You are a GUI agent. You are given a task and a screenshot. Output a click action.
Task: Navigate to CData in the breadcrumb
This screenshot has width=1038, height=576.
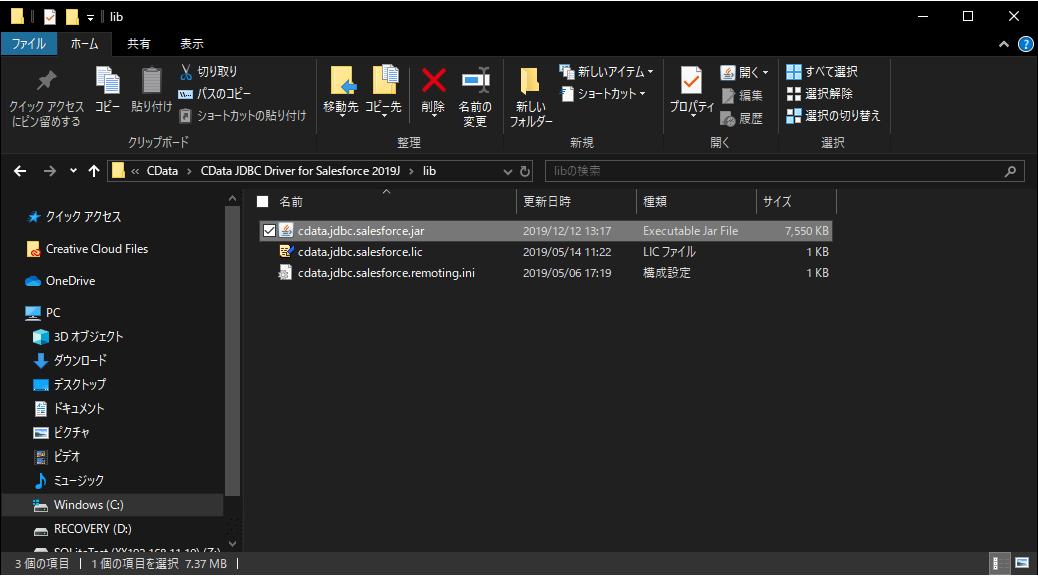click(x=162, y=171)
